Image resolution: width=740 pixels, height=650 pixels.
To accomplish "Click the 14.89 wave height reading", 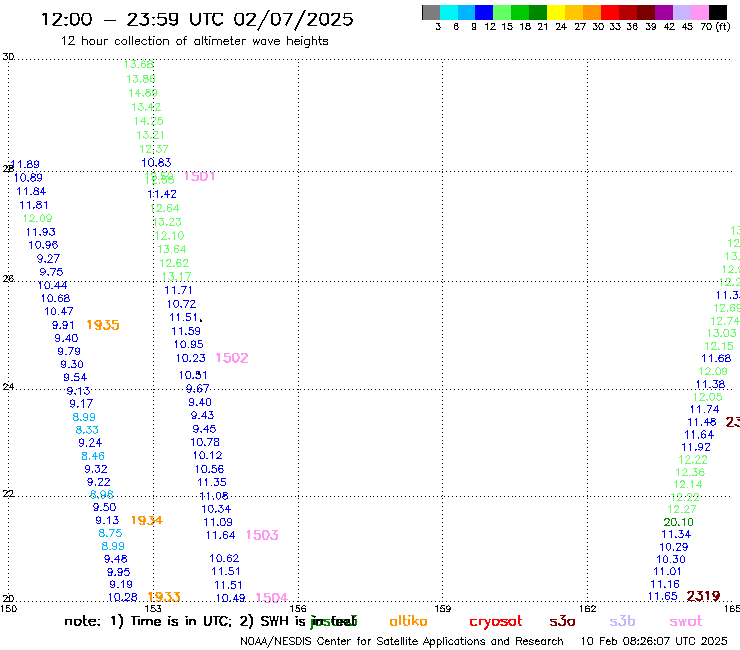I will [x=143, y=93].
